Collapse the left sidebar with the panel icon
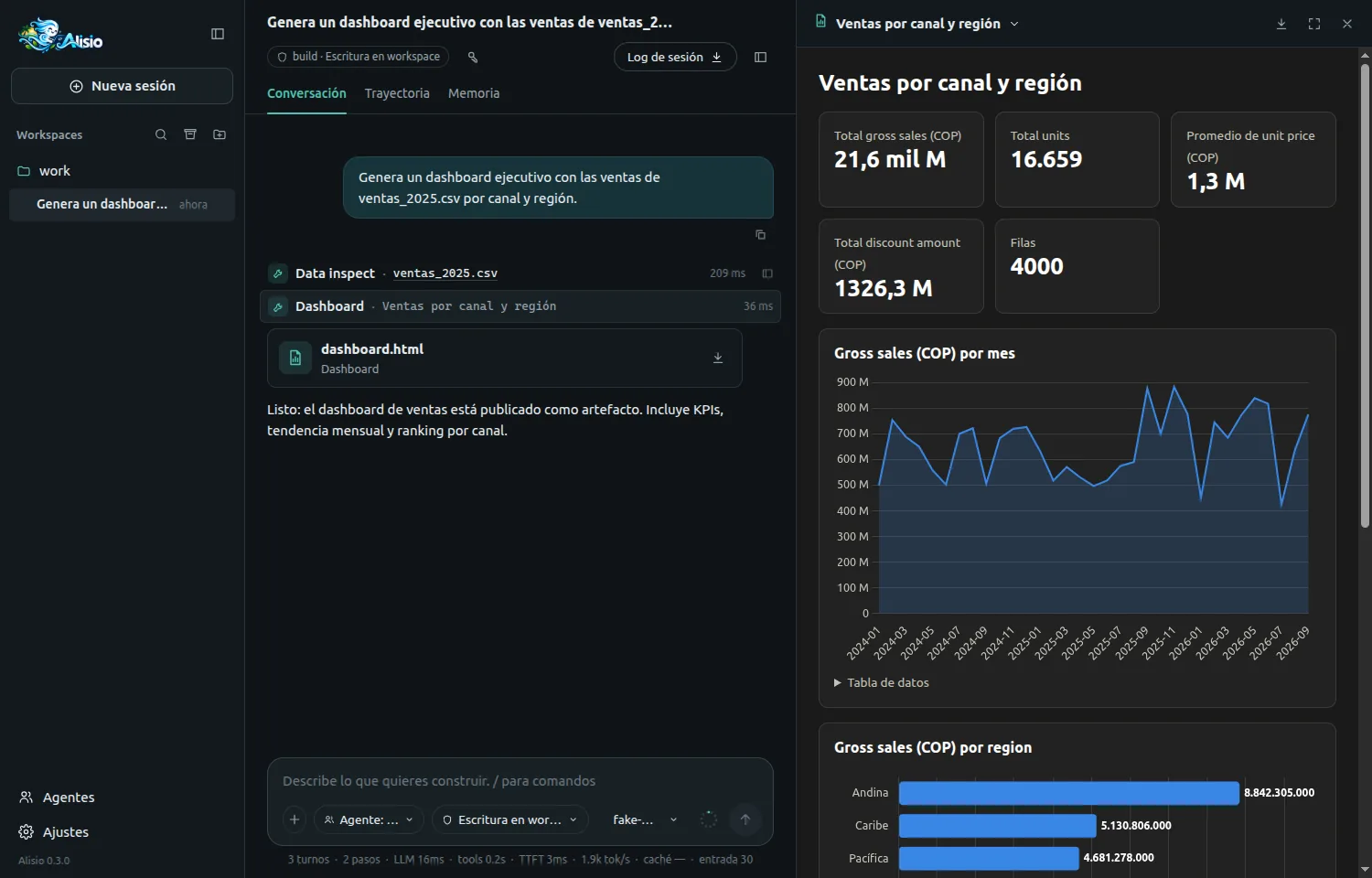This screenshot has width=1372, height=878. click(x=218, y=34)
